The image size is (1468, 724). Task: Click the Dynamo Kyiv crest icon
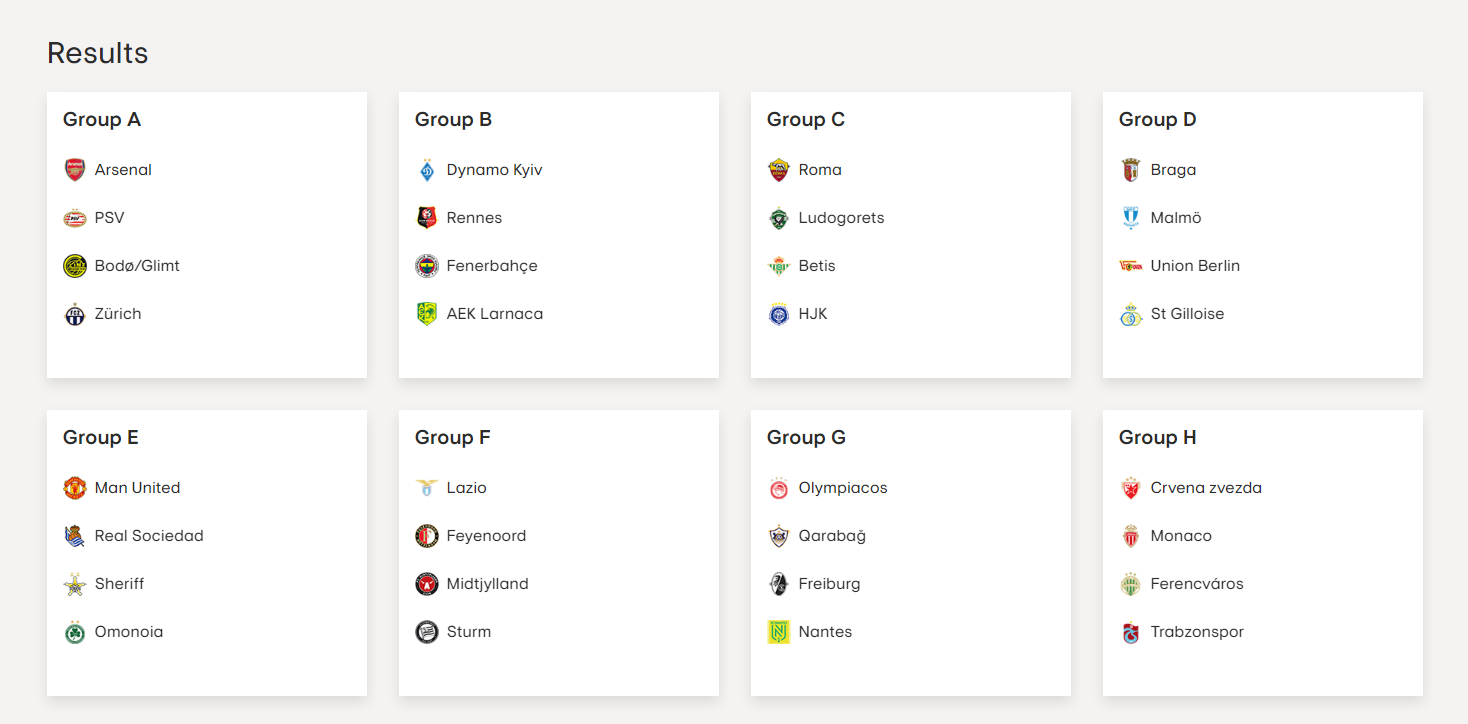[427, 170]
